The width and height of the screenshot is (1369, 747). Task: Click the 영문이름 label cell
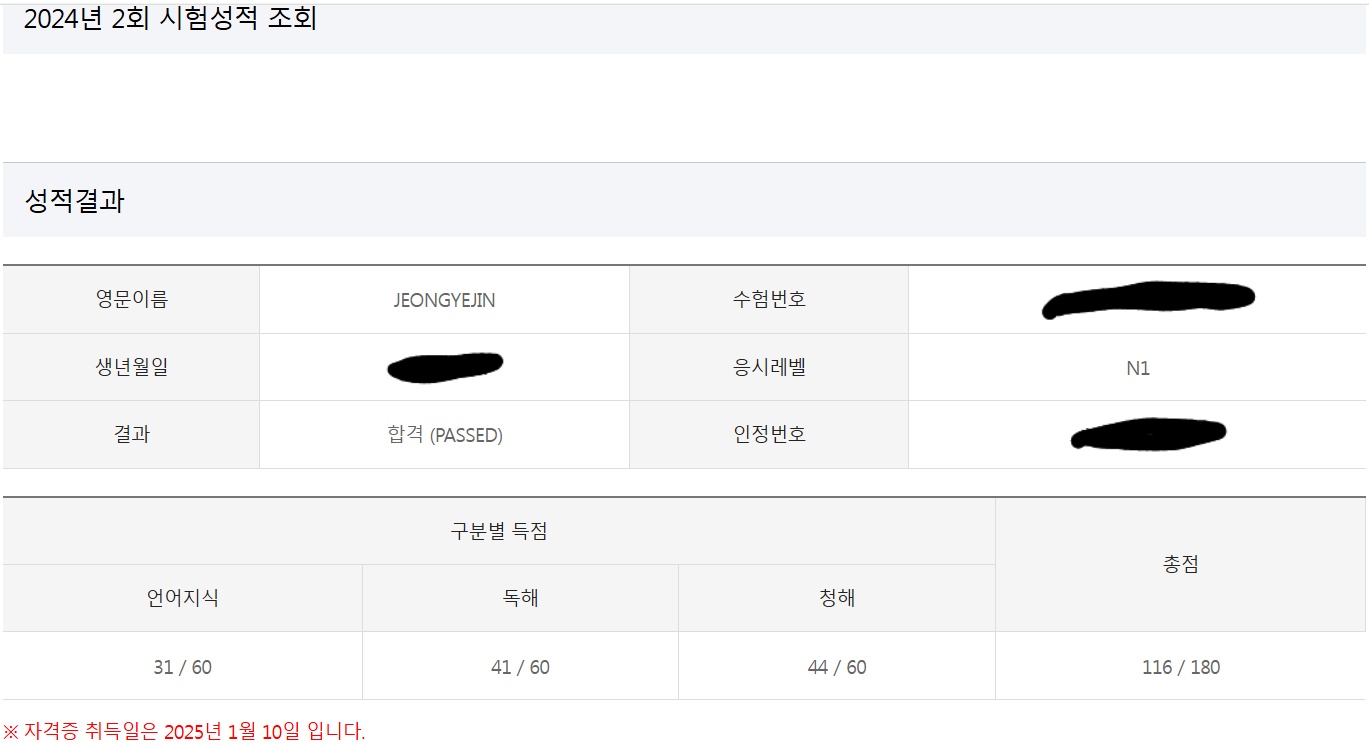click(131, 299)
